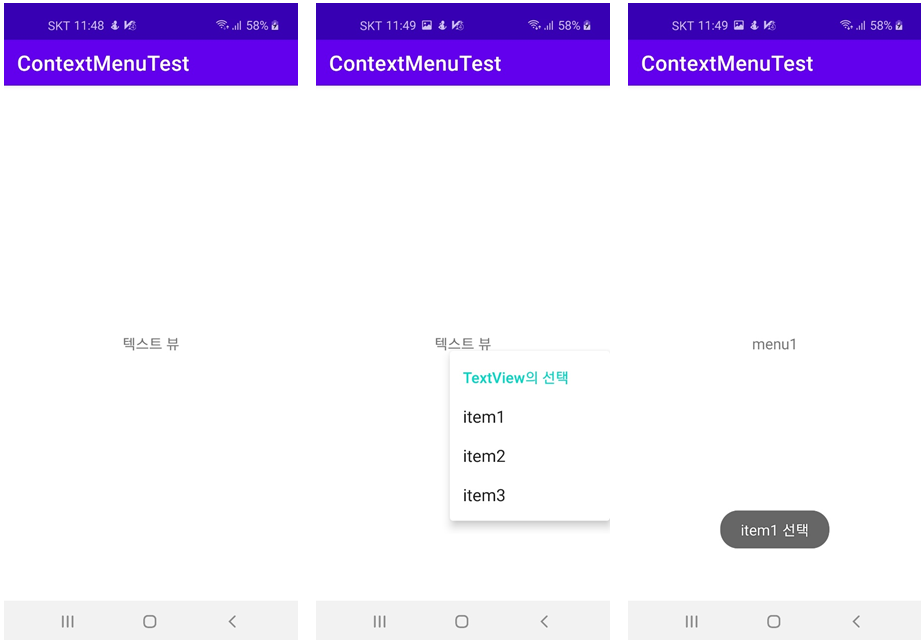921x644 pixels.
Task: Tap the back arrow on the menu1 screen
Action: click(x=856, y=621)
